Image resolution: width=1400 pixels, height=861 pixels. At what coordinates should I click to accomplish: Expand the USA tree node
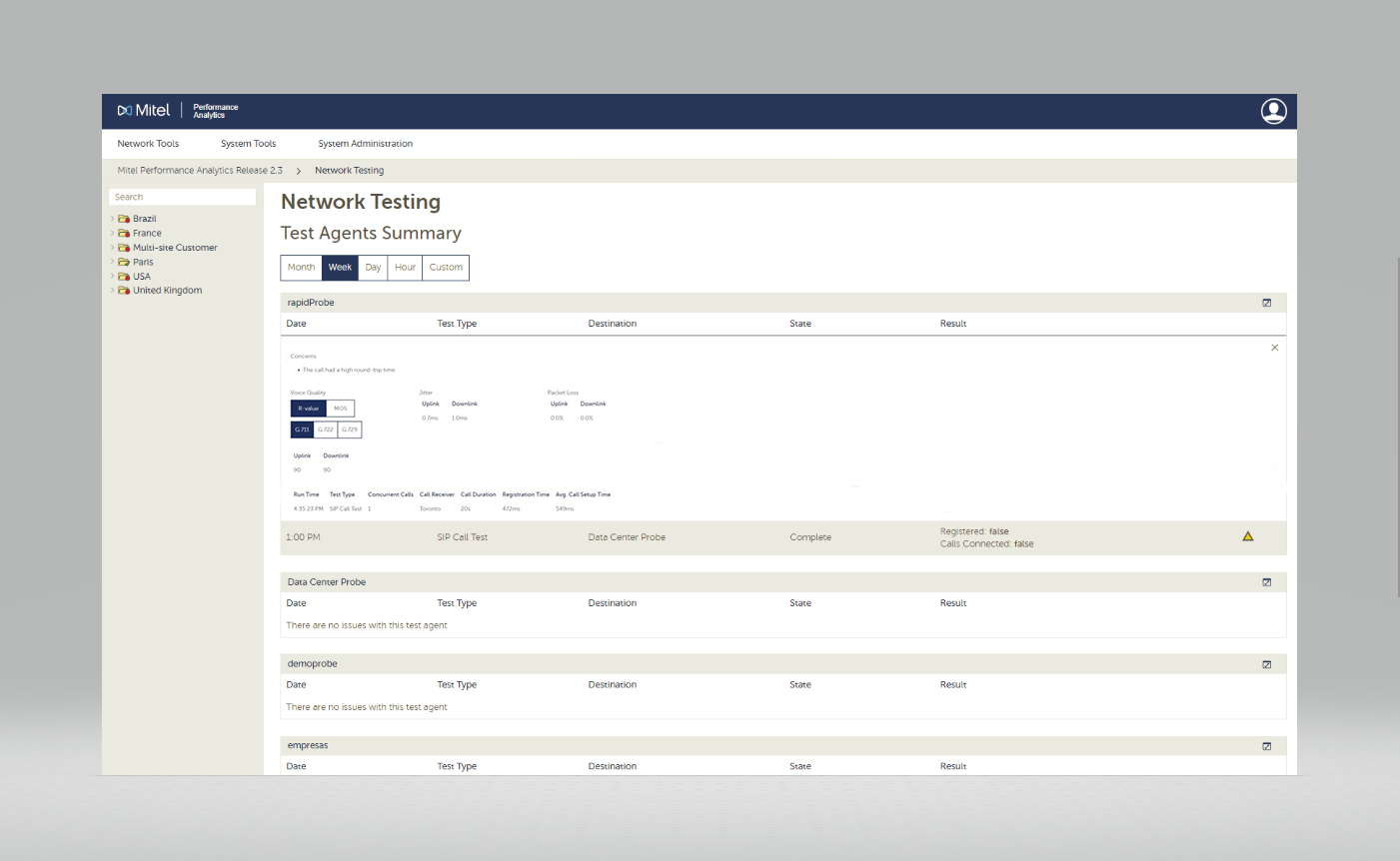112,277
